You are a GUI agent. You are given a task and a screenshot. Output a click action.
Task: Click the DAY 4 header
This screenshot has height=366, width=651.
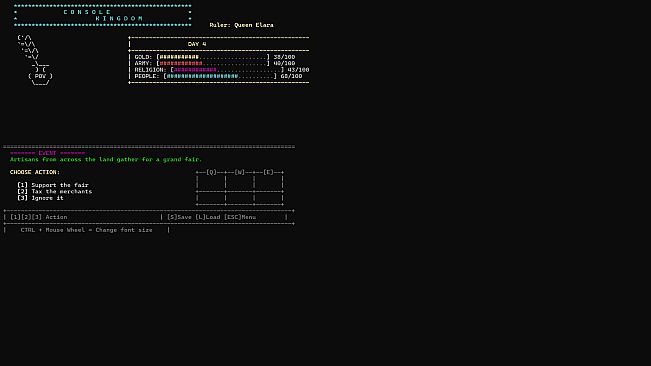tap(197, 44)
